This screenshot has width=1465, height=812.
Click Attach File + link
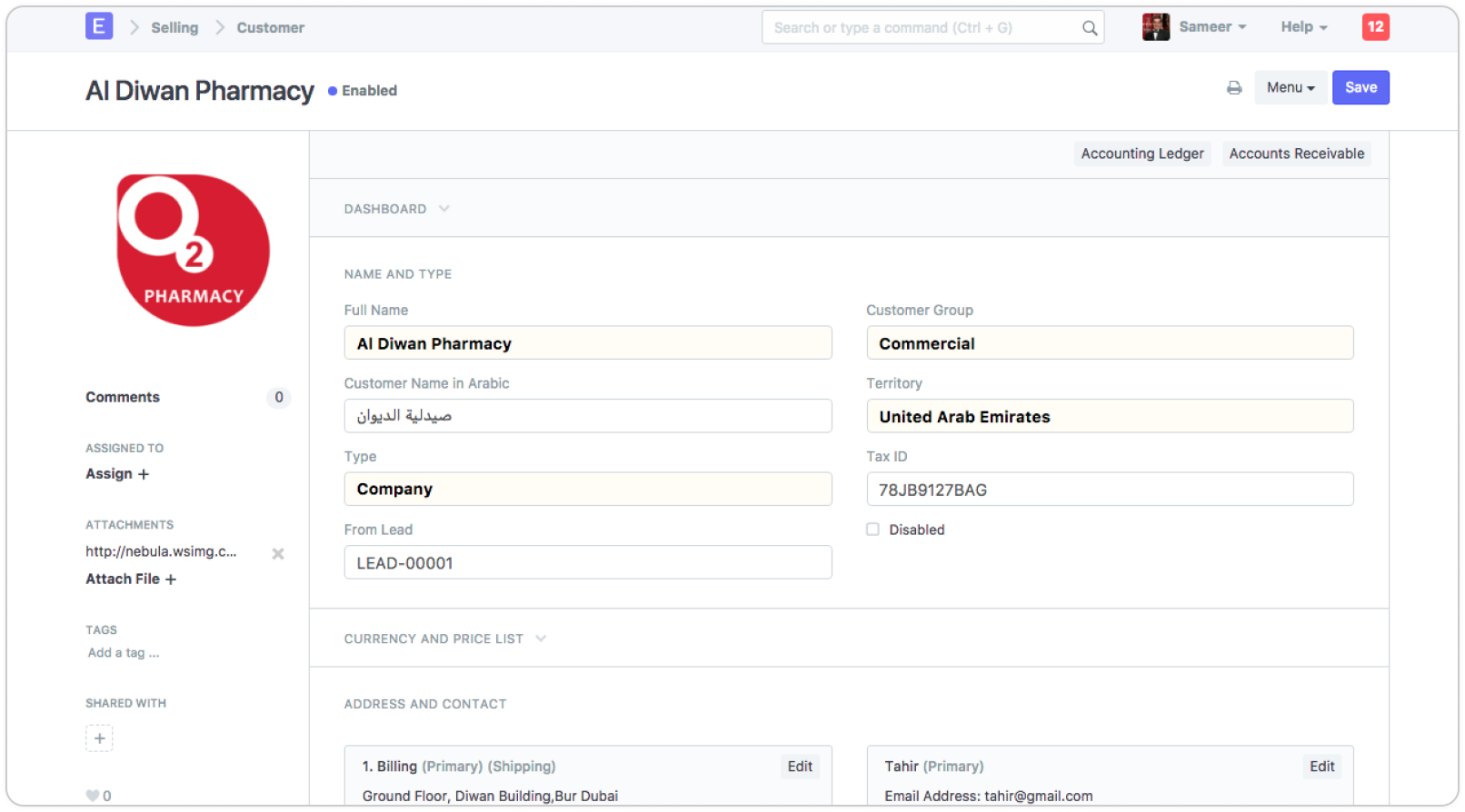[x=131, y=579]
